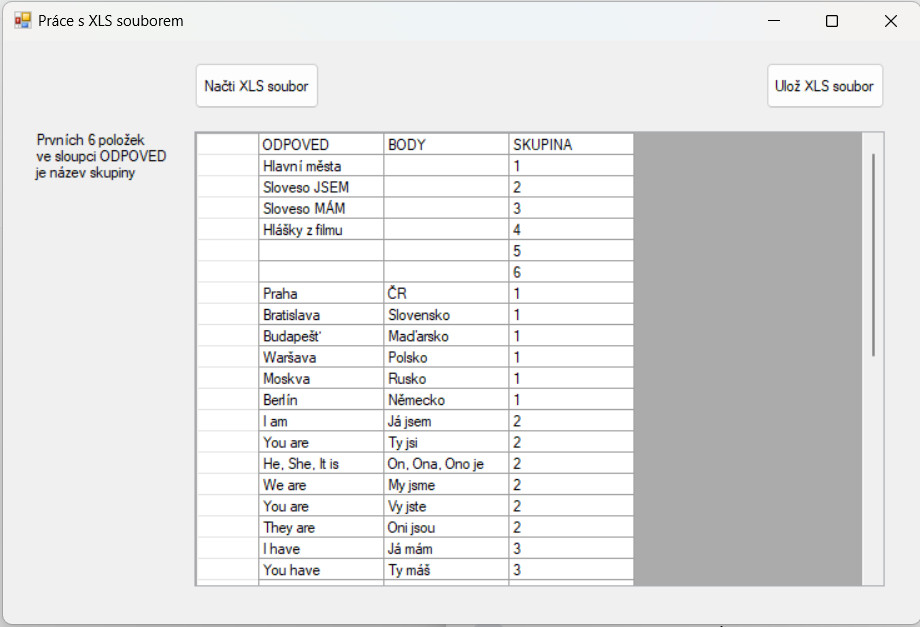920x627 pixels.
Task: Click the 'We are' cell
Action: 321,484
